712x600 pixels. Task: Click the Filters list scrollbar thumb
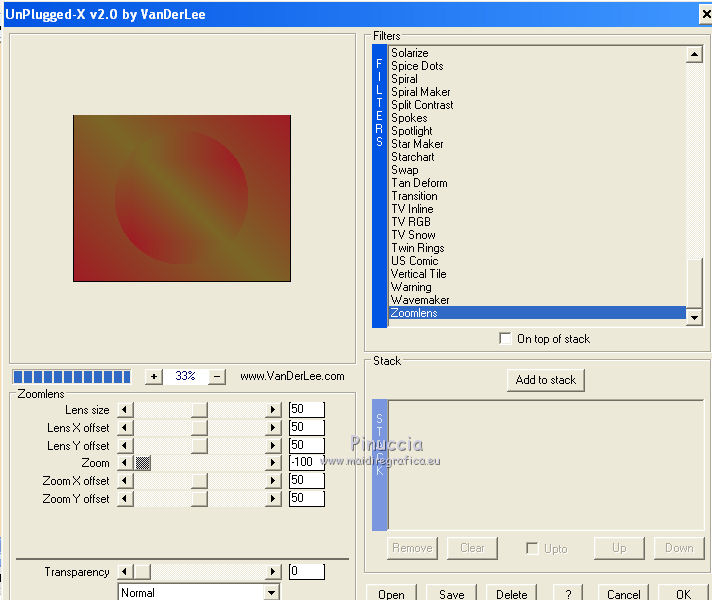(694, 283)
